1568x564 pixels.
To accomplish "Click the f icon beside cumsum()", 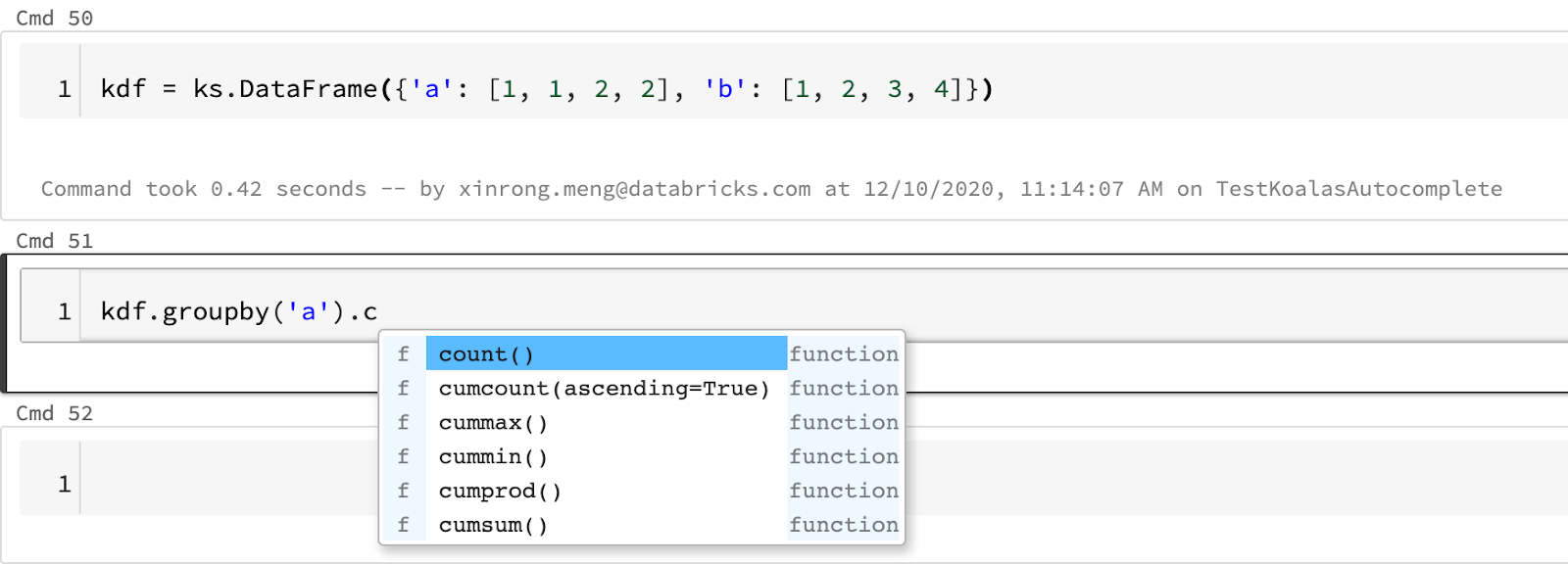I will tap(403, 526).
